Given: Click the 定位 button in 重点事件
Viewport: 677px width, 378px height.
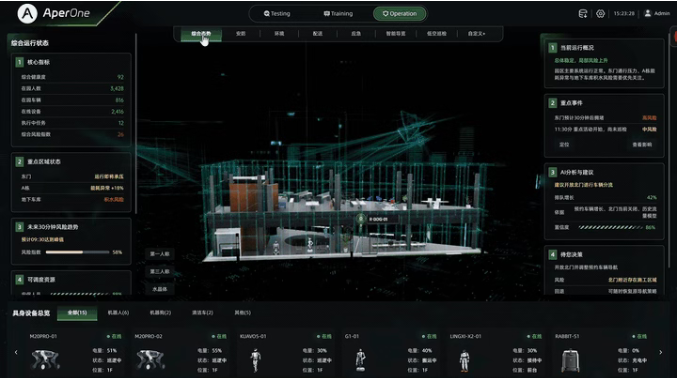Looking at the screenshot, I should click(x=564, y=145).
